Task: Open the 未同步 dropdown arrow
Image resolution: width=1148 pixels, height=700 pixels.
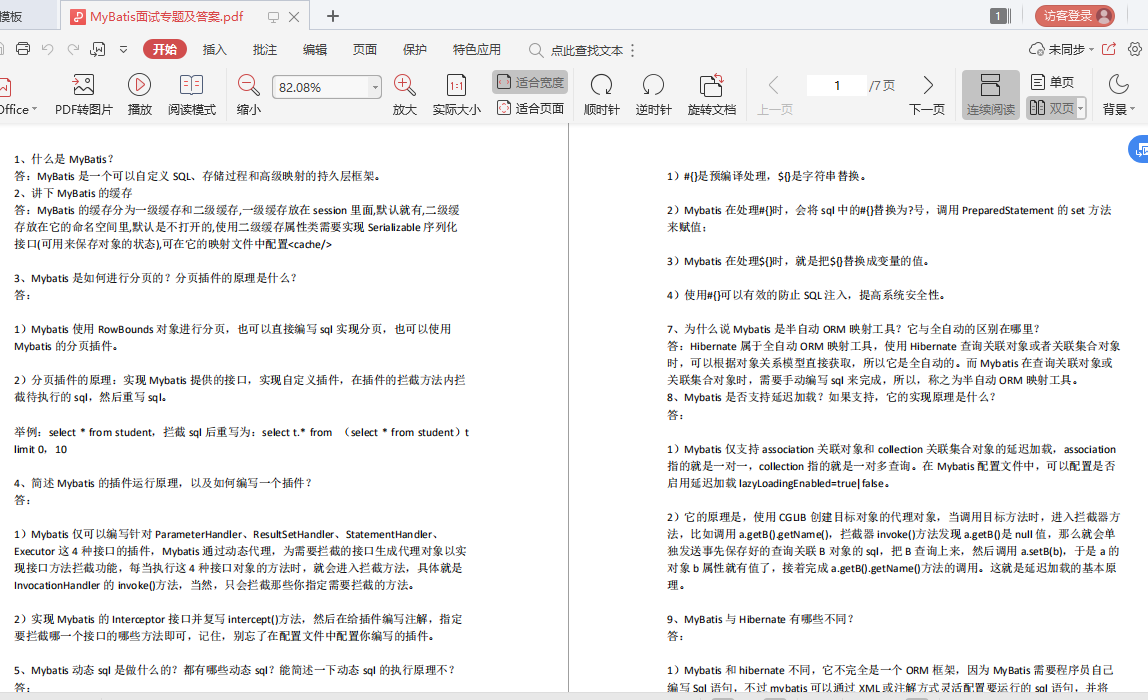Action: [1091, 49]
